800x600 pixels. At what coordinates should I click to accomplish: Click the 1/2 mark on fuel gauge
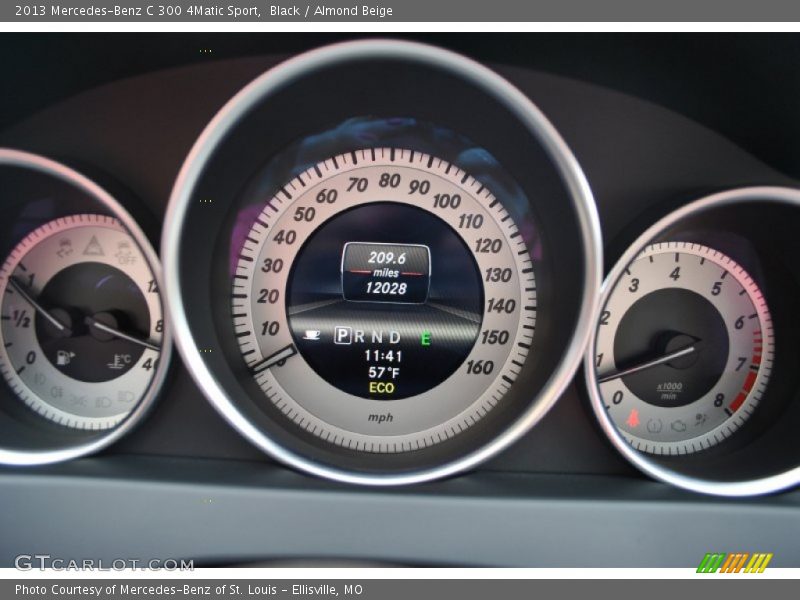point(21,319)
